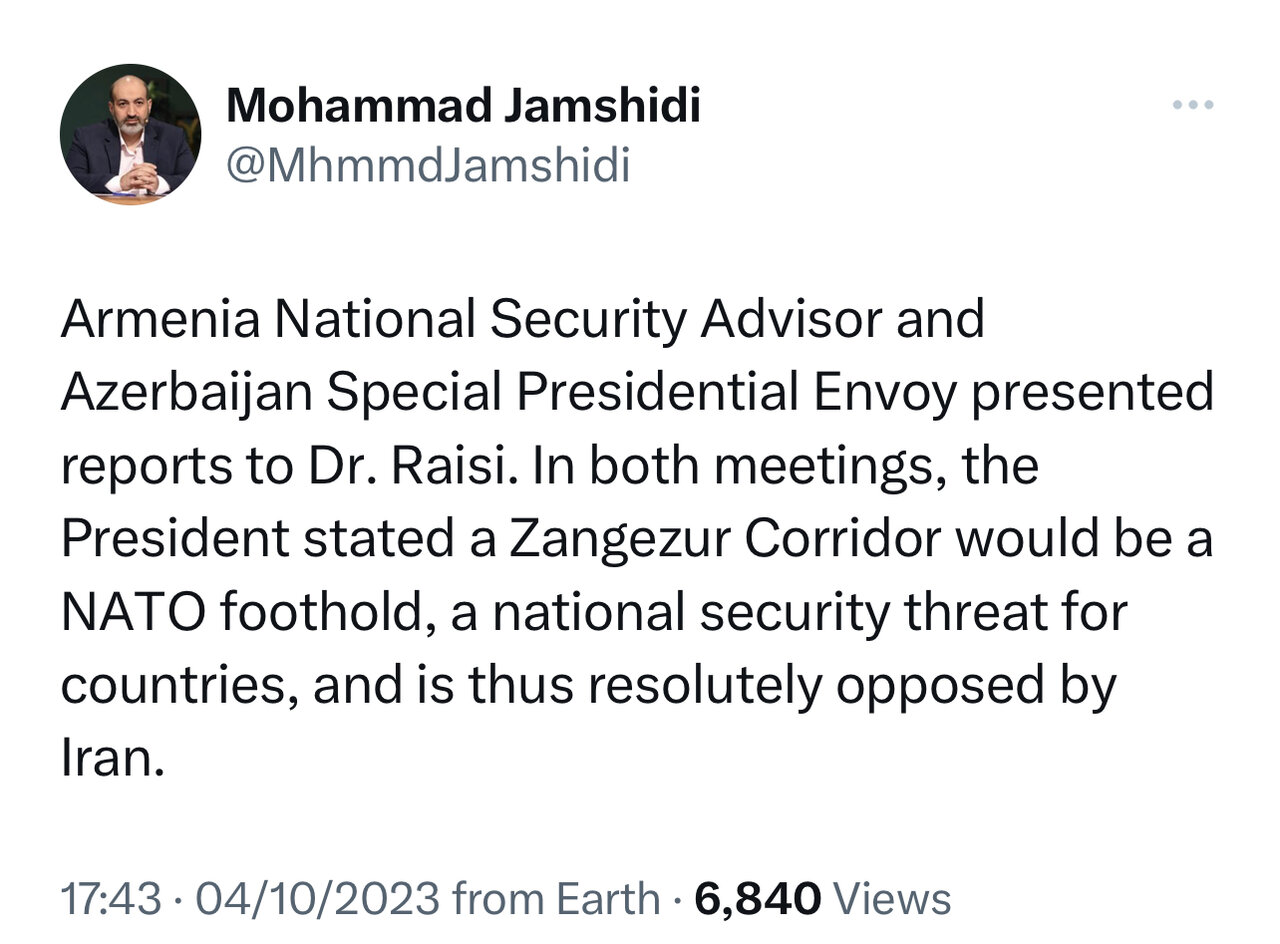
Task: Click the "Views" label
Action: pos(891,898)
